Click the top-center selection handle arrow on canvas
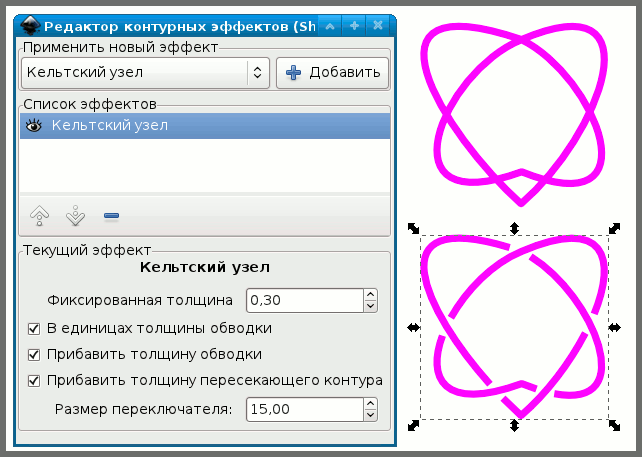 (515, 228)
